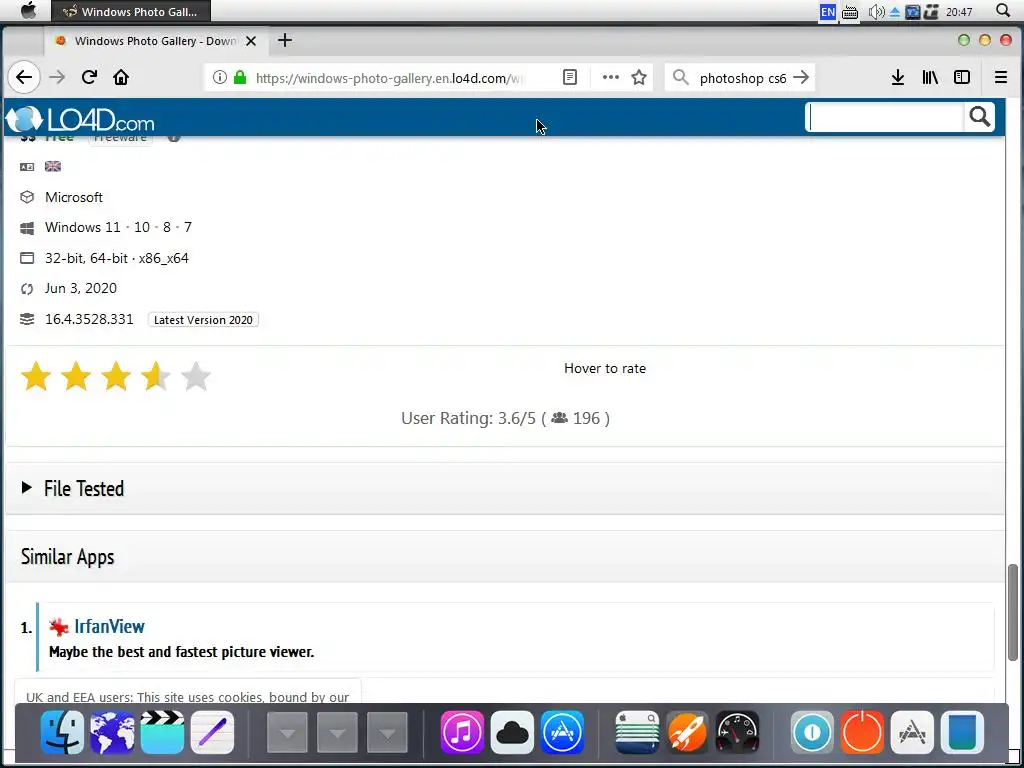Screen dimensions: 1024x768
Task: Rate the app two stars
Action: tap(76, 377)
